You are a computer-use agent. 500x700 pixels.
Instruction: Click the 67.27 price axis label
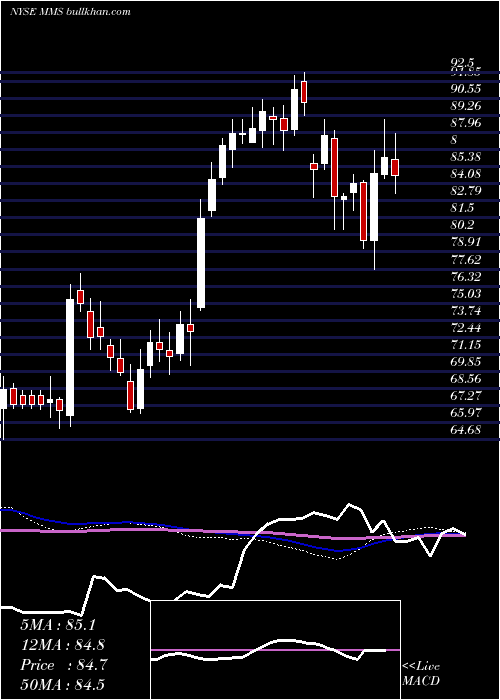point(466,396)
